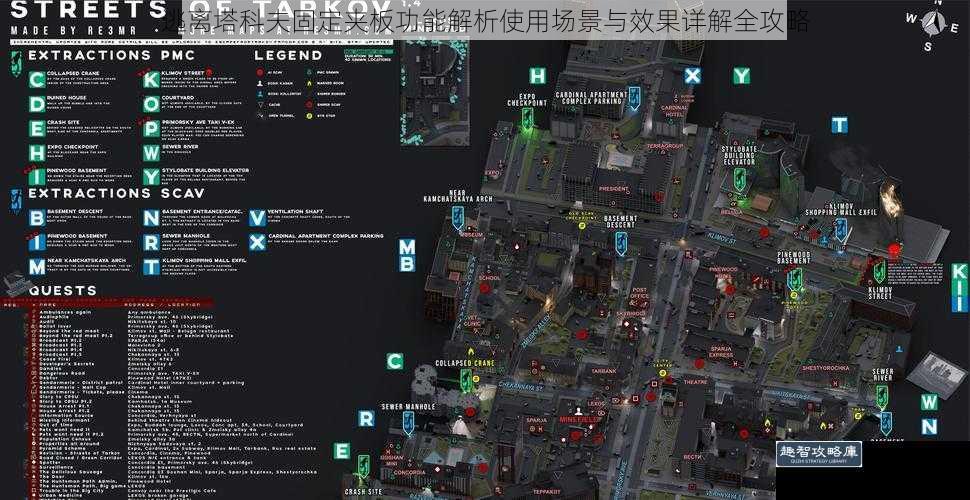Viewport: 970px width, 500px height.
Task: Select the Sewer River marker on the map
Action: 882,396
